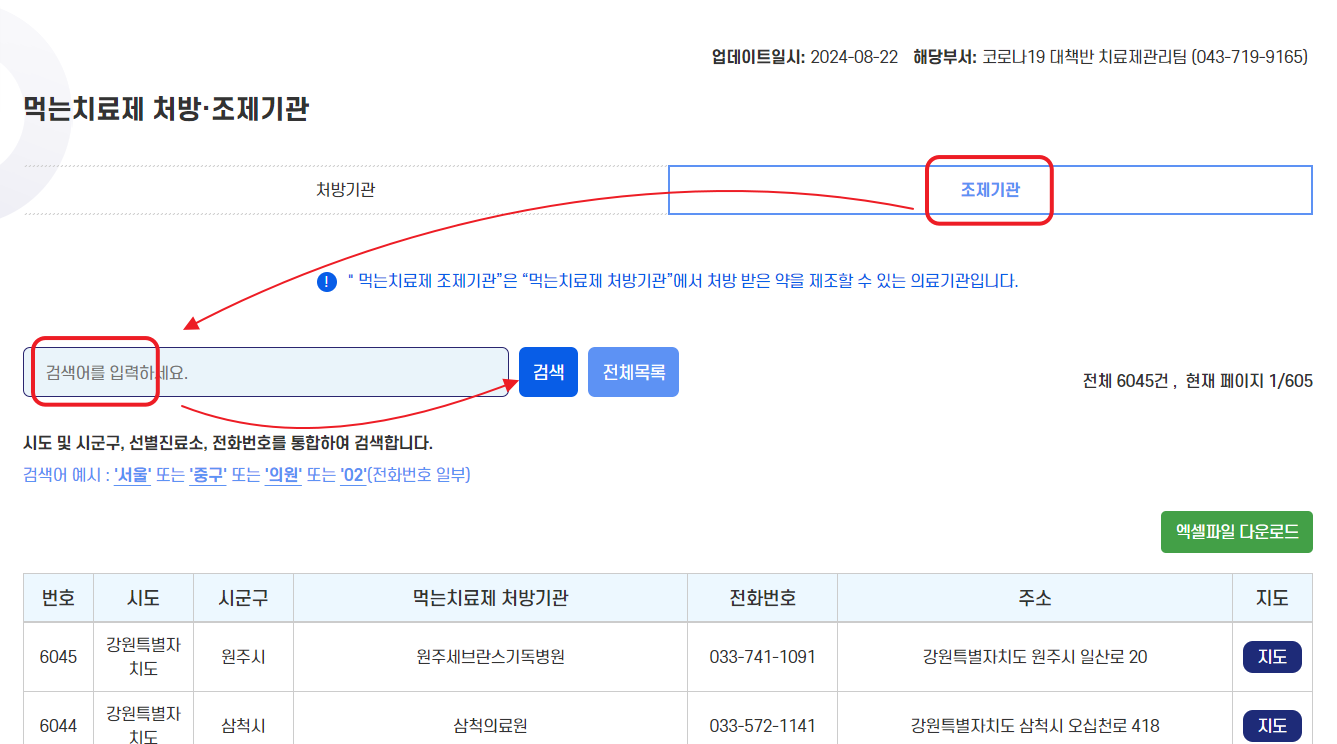Image resolution: width=1337 pixels, height=744 pixels.
Task: Click address 강원특별자치도 원주시 일산로 20
Action: 1035,657
